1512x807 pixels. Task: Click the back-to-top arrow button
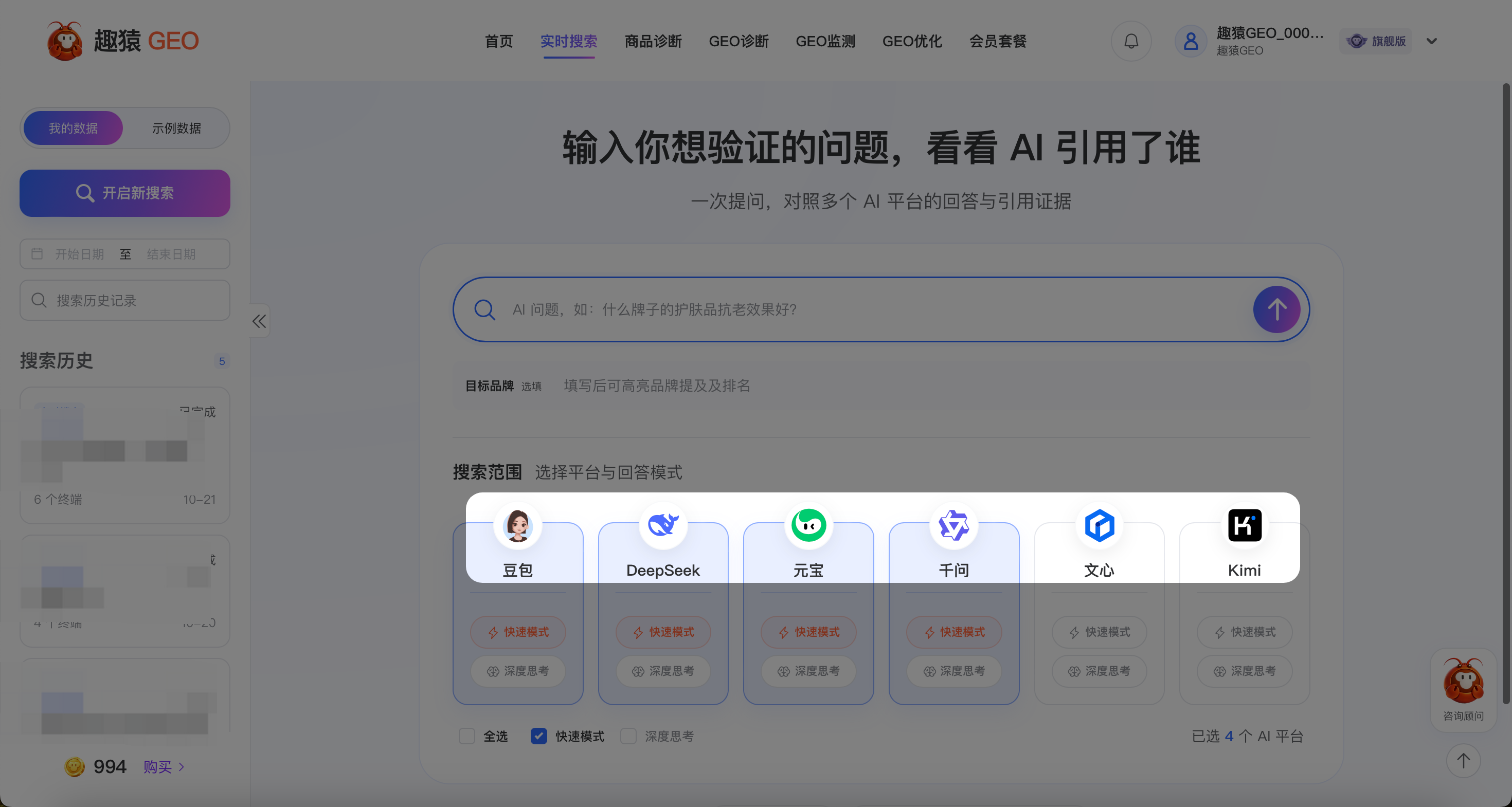click(x=1463, y=761)
